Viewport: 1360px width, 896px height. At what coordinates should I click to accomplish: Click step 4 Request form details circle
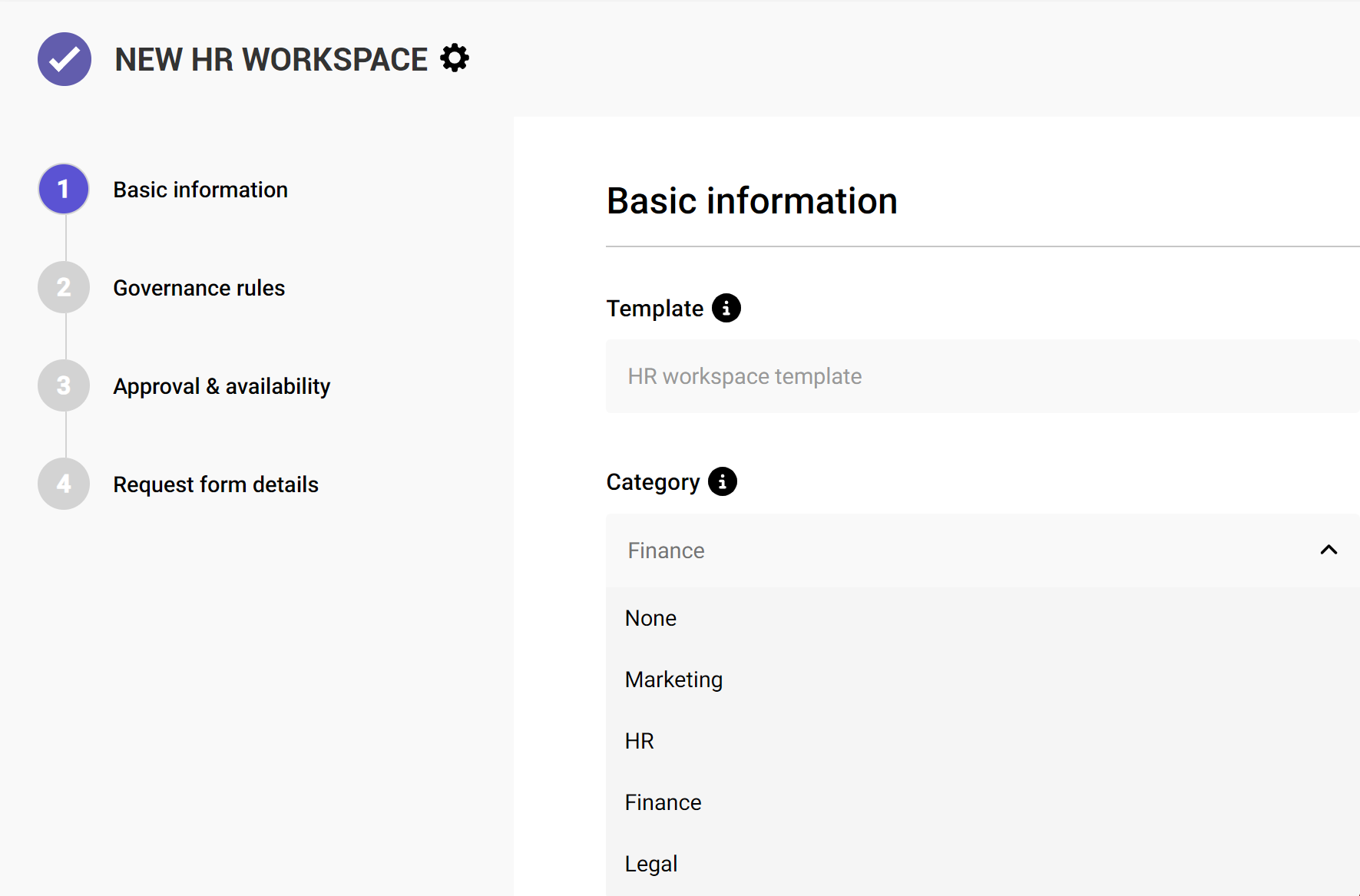click(x=63, y=484)
